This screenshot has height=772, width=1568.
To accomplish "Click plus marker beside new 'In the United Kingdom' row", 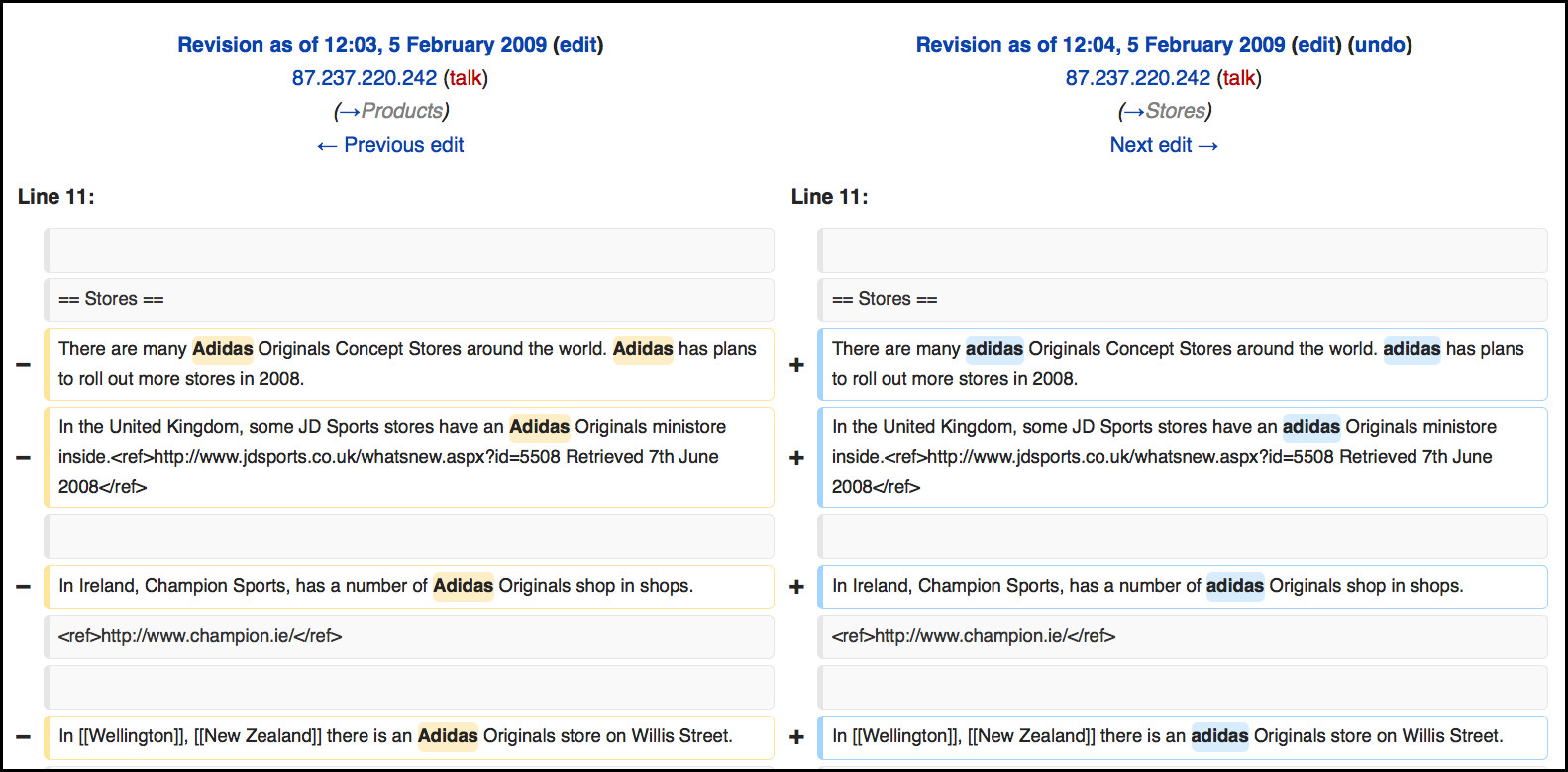I will pos(796,458).
